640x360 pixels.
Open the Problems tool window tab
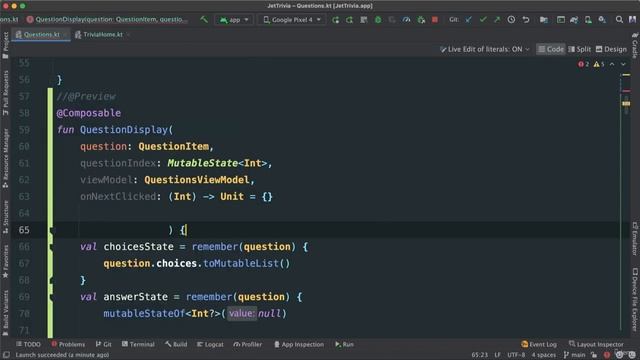coord(68,344)
